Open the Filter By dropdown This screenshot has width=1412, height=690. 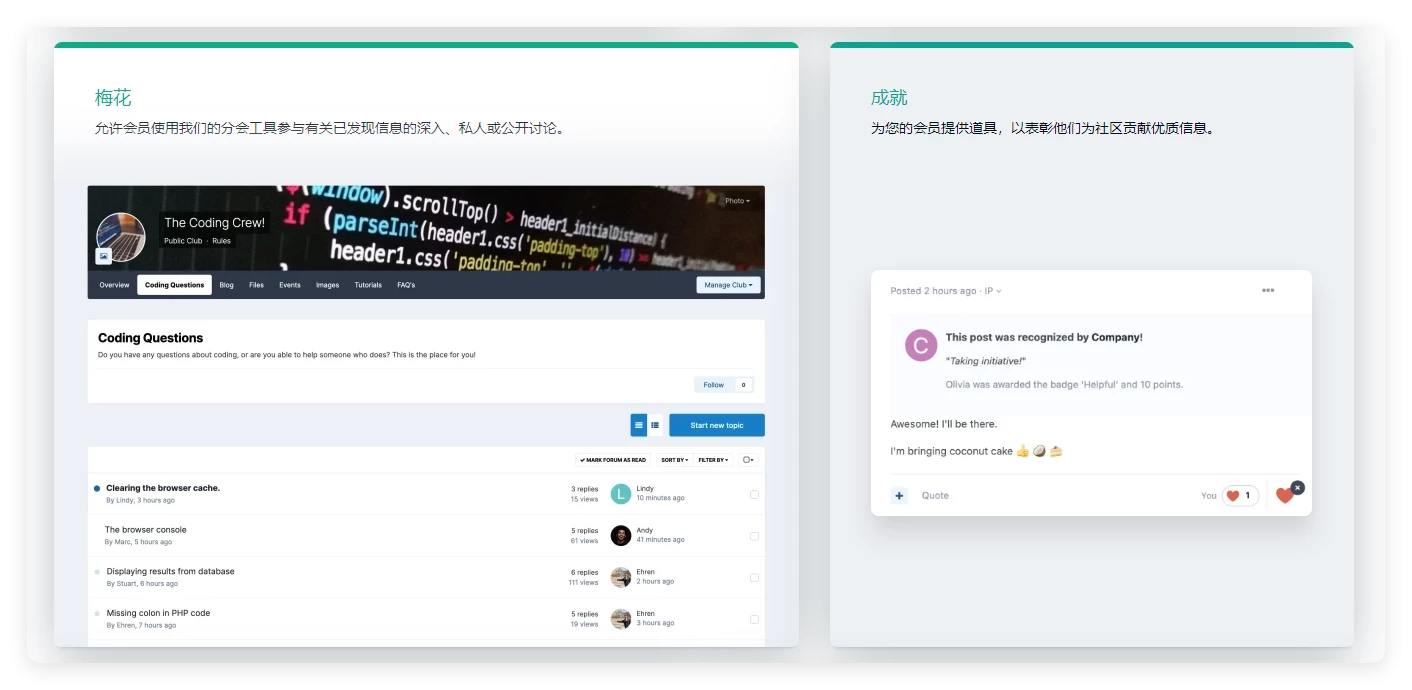(x=713, y=460)
